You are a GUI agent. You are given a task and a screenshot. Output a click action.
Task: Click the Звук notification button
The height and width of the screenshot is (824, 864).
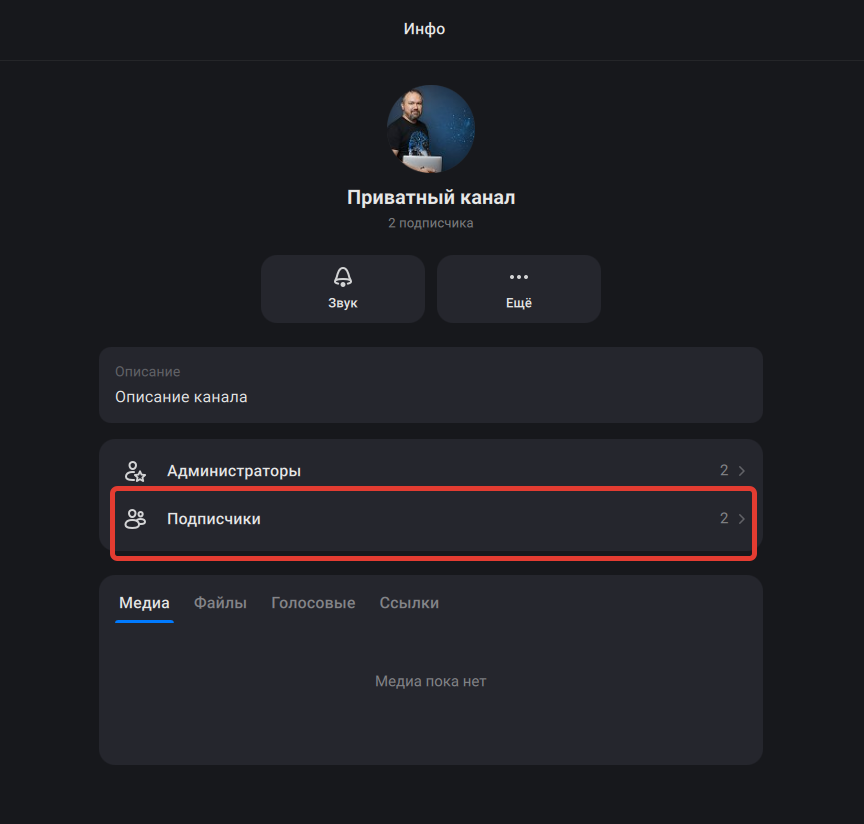(342, 289)
